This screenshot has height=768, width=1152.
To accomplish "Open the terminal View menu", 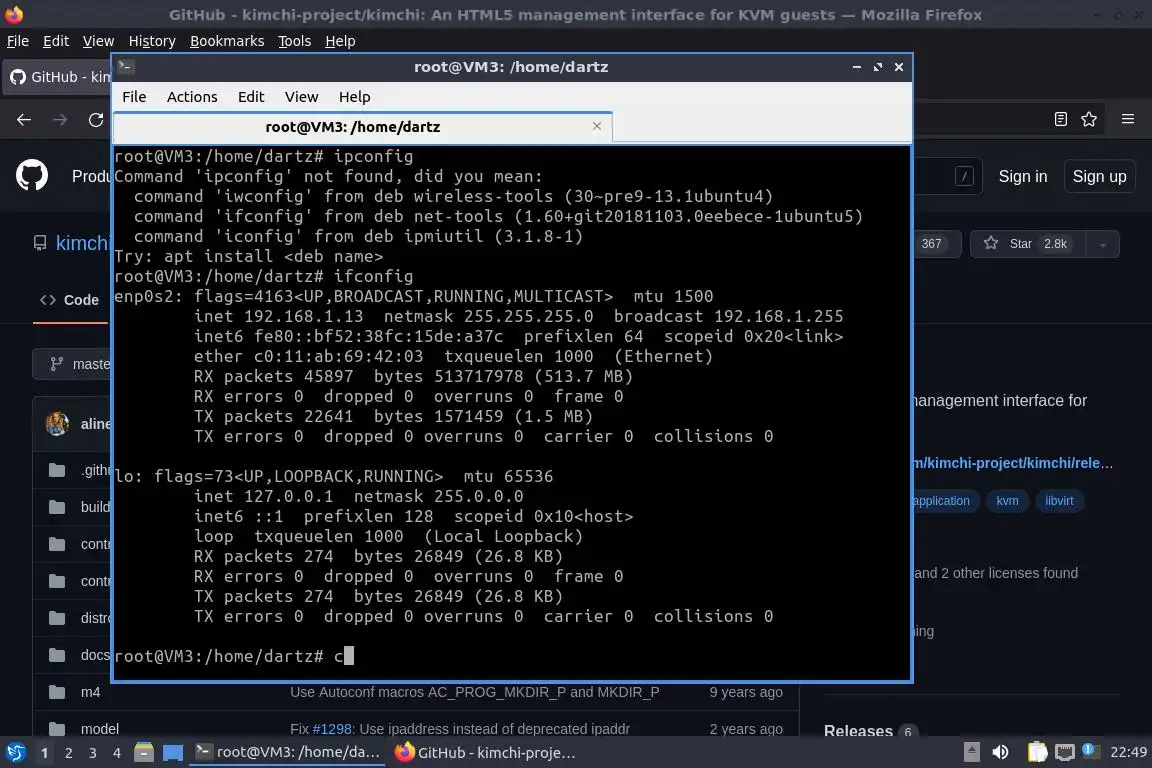I will point(301,97).
